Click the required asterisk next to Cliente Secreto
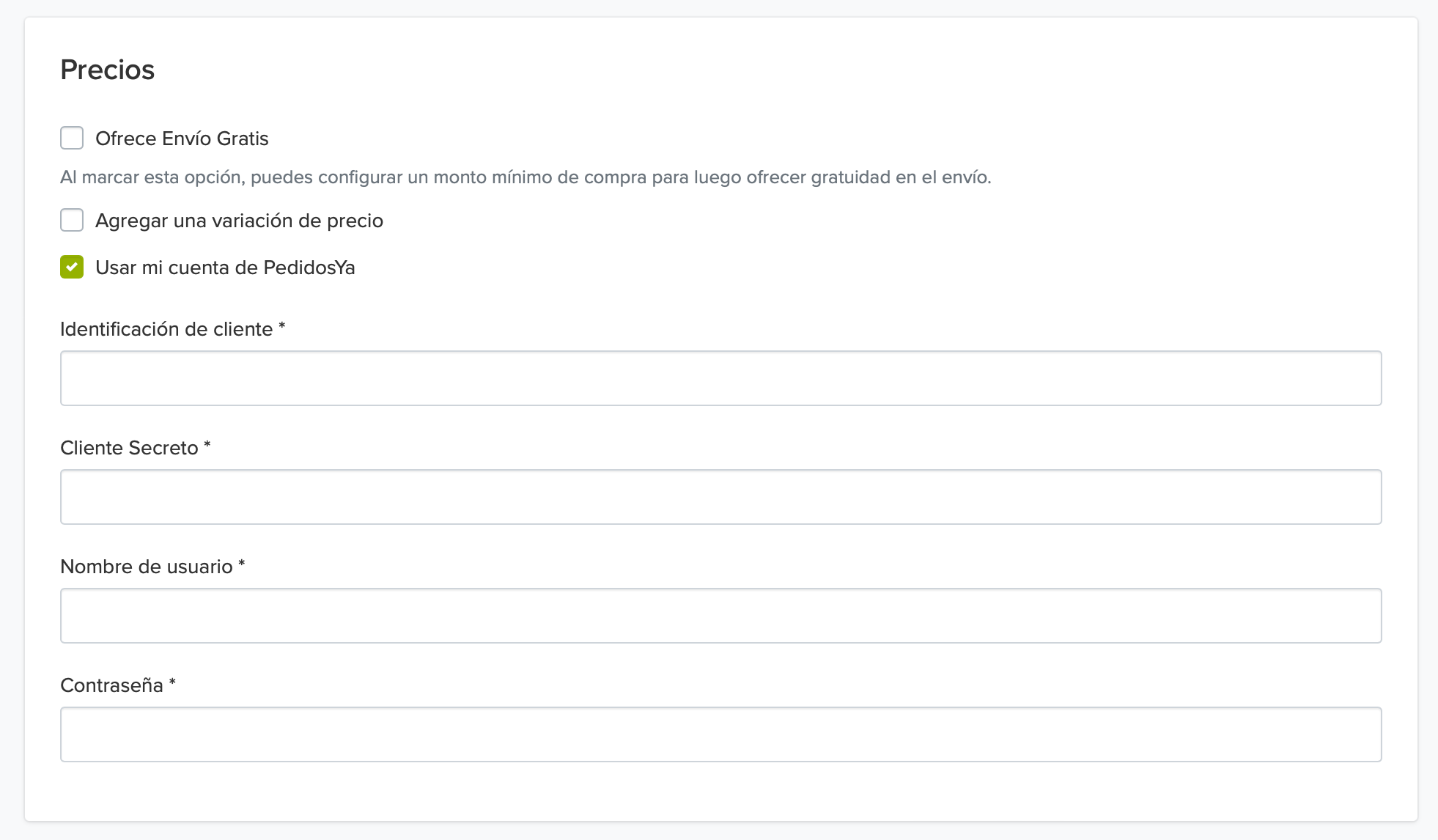This screenshot has height=840, width=1438. click(207, 446)
